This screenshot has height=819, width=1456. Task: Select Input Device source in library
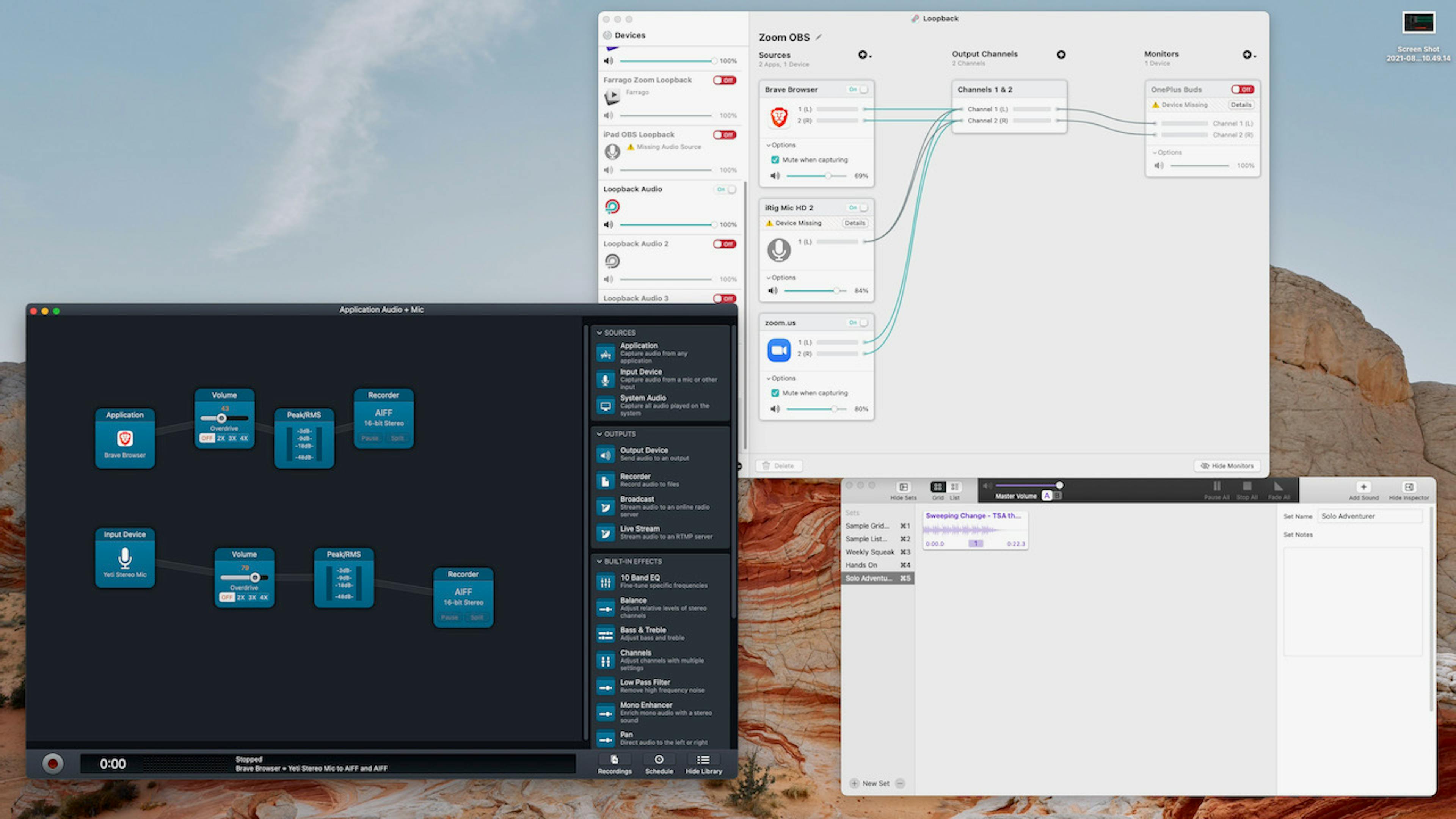pyautogui.click(x=661, y=379)
